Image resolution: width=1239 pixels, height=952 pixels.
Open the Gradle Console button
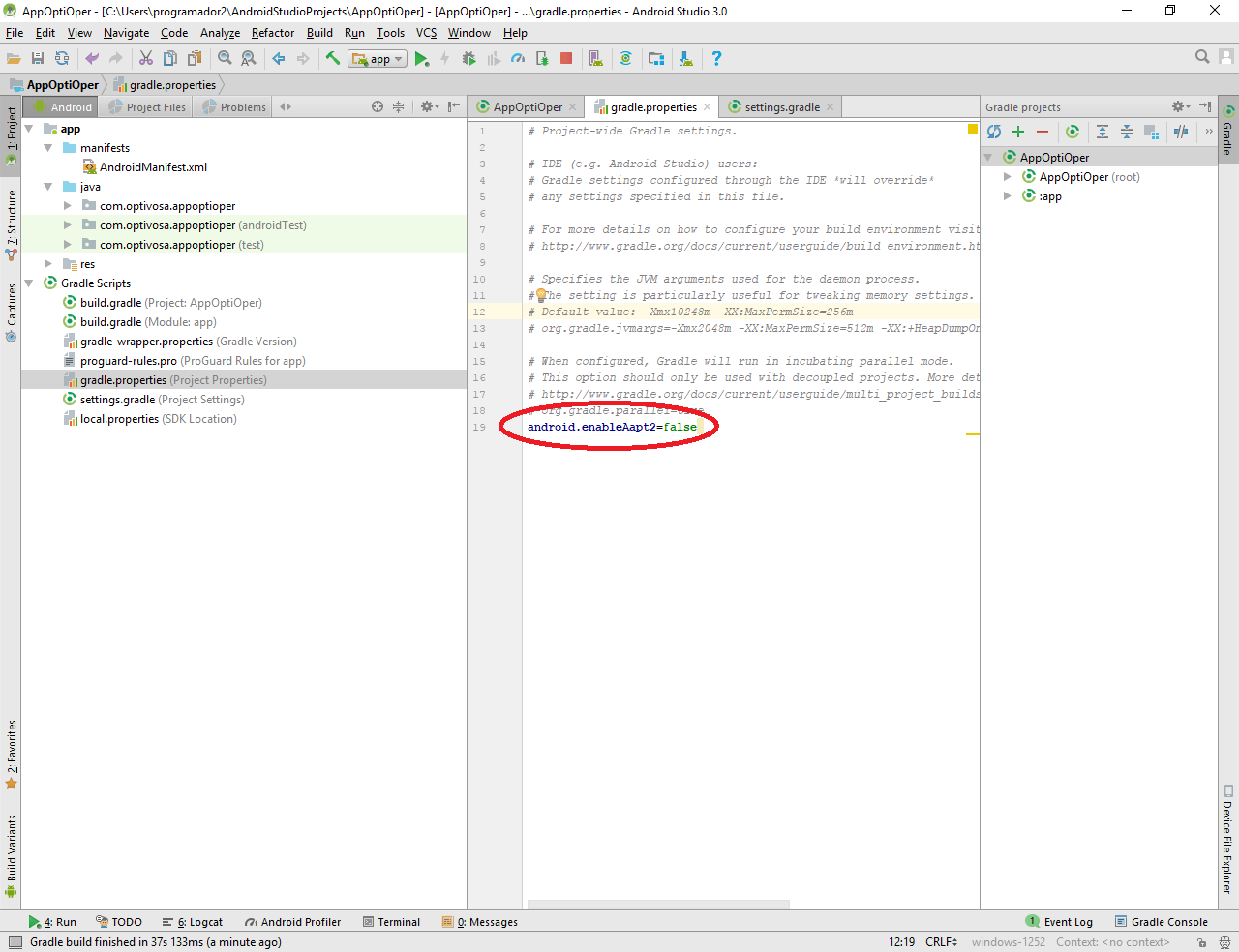click(x=1161, y=922)
